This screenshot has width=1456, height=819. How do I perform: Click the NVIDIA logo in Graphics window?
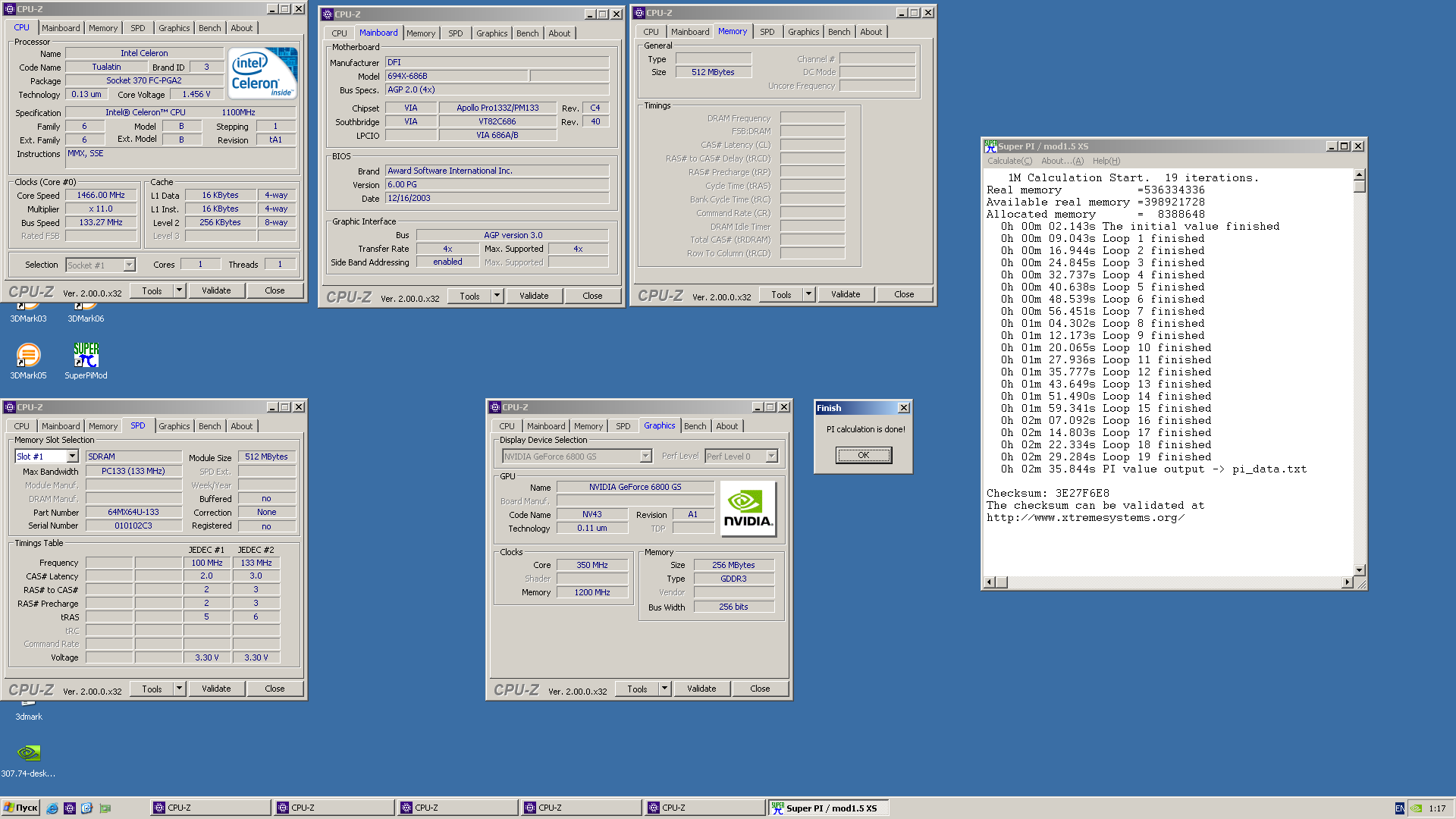tap(748, 509)
